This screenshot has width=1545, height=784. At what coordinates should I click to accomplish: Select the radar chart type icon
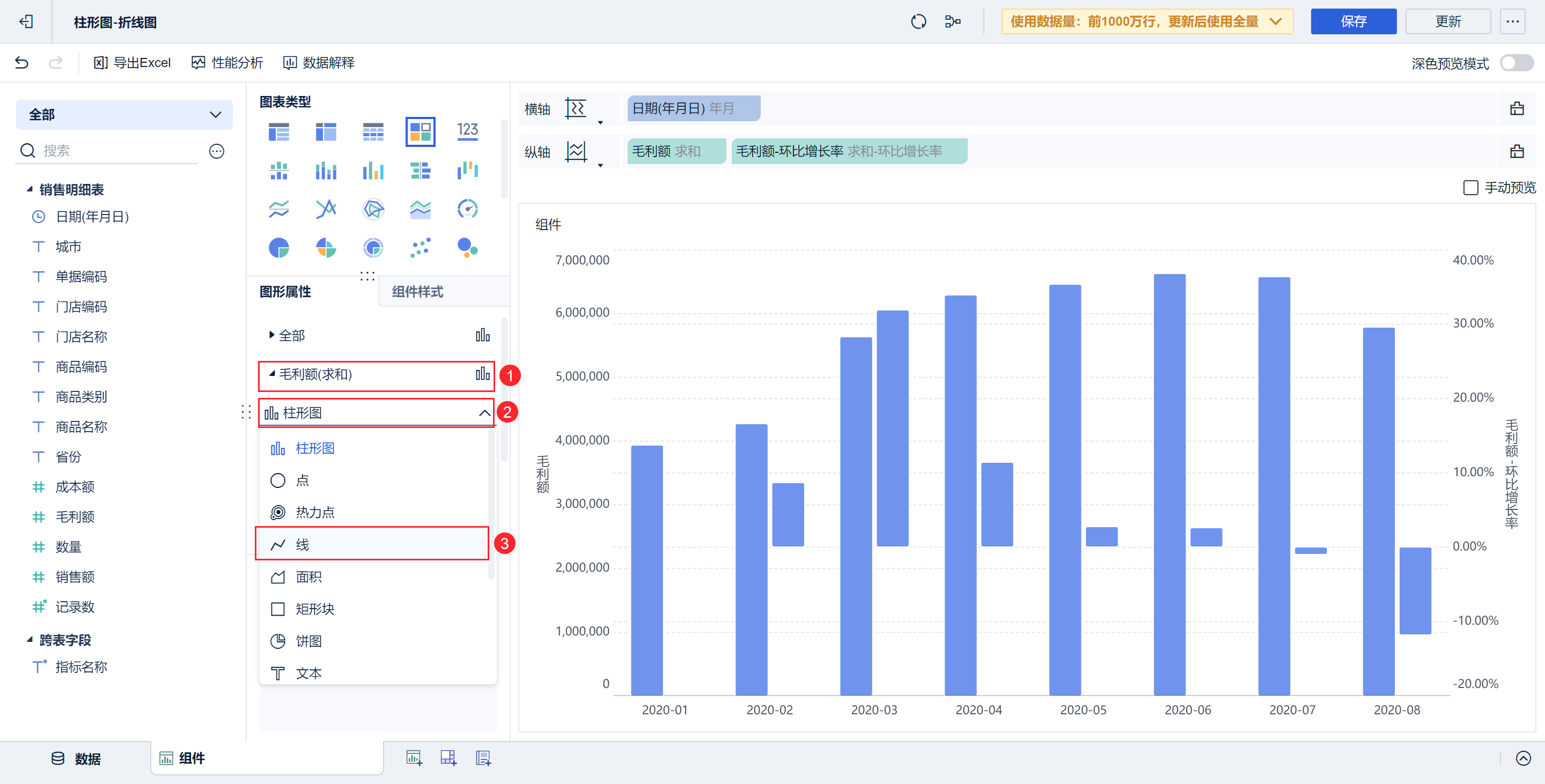373,209
